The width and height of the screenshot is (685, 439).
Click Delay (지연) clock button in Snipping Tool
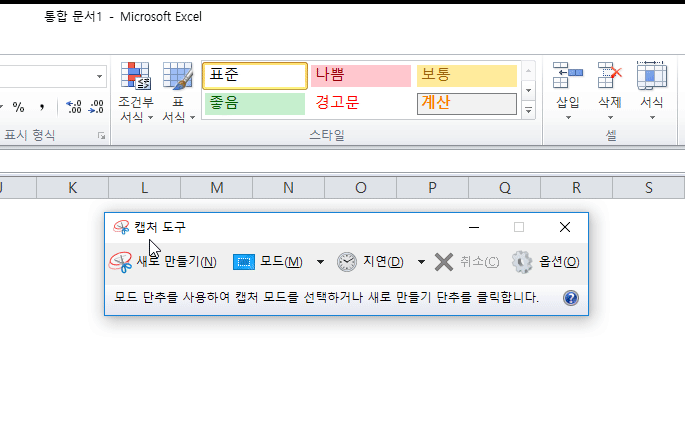pyautogui.click(x=370, y=262)
